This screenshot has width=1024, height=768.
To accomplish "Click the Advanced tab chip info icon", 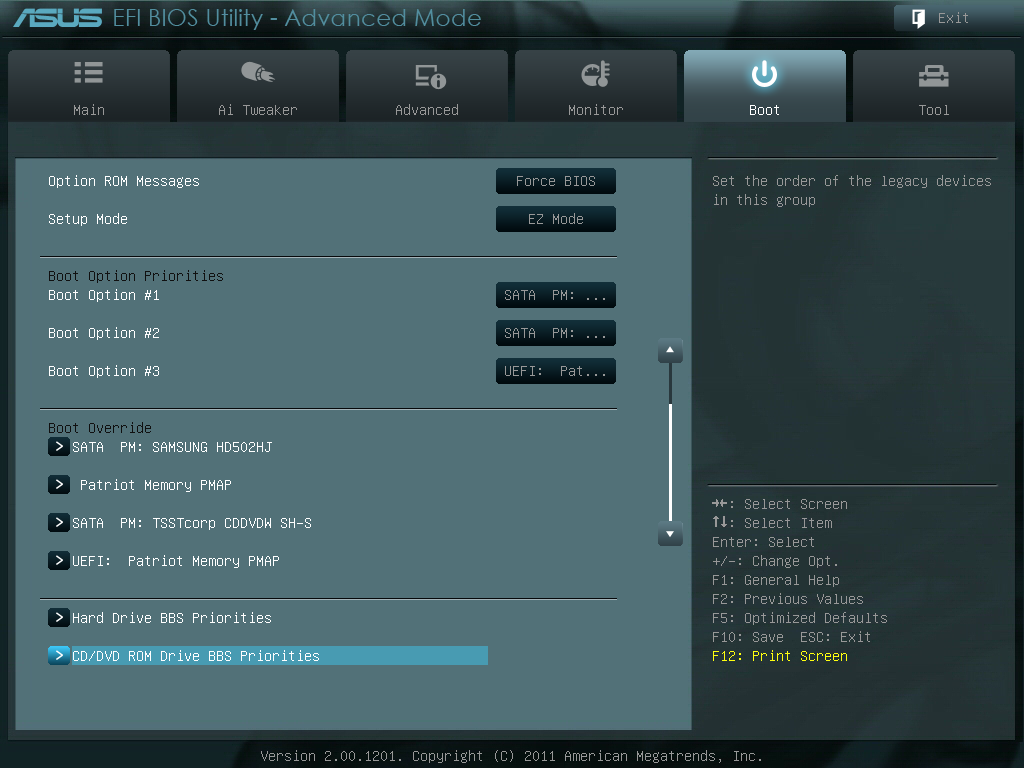I will pos(430,76).
